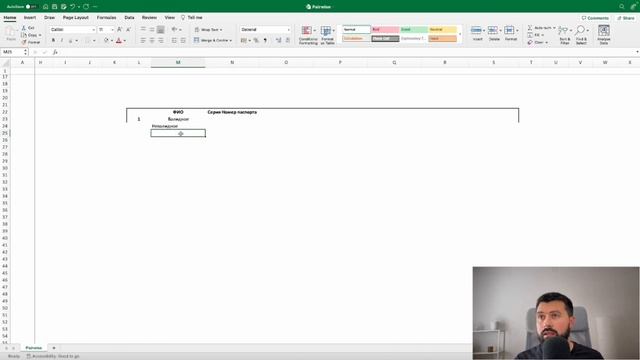Click the Undo arrow icon

pos(72,7)
